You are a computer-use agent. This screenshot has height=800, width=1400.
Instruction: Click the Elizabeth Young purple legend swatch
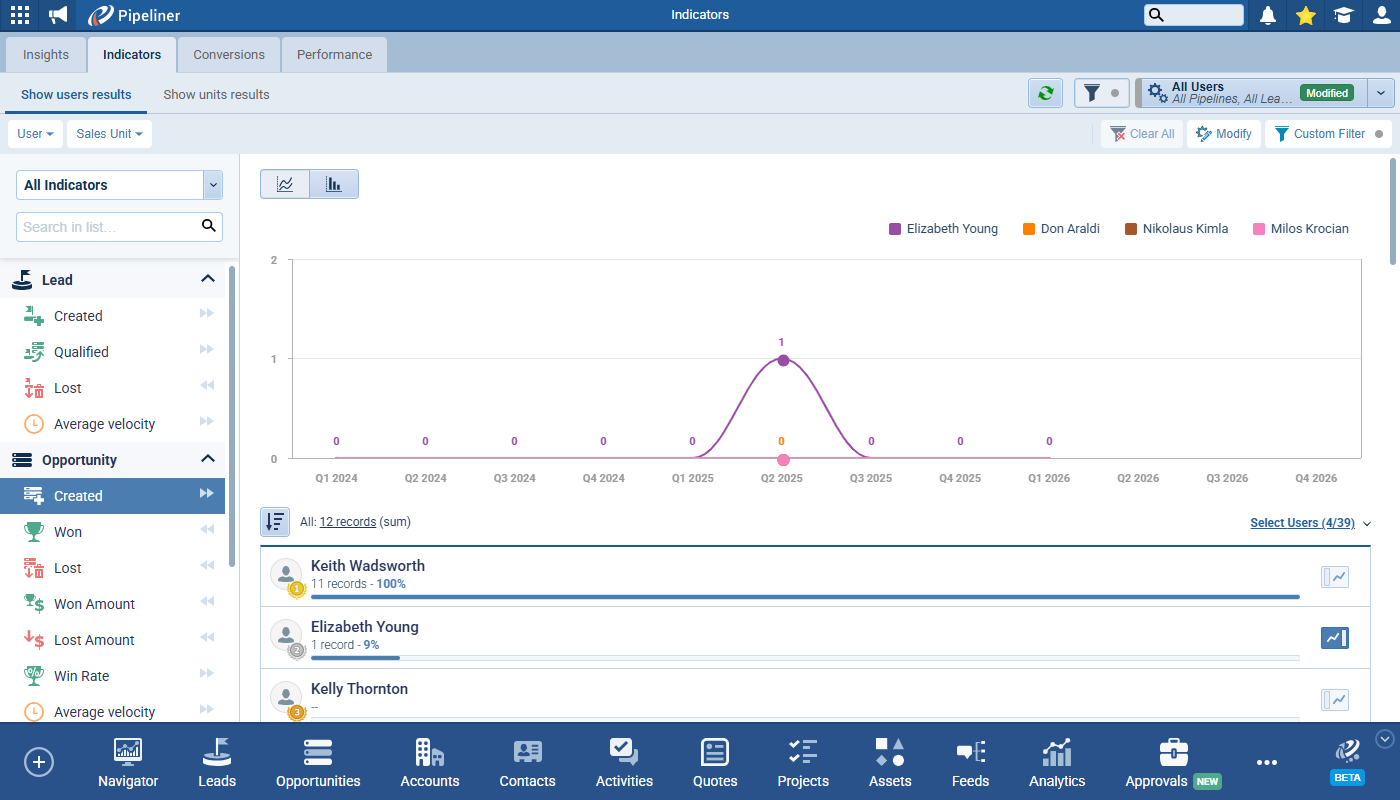tap(895, 229)
